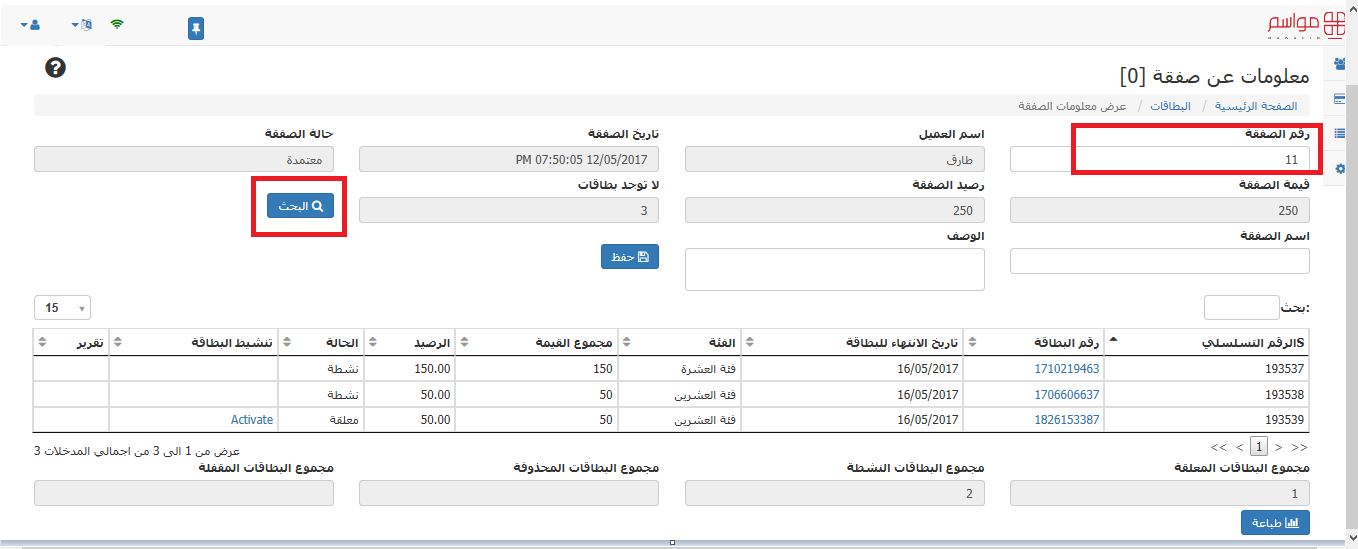Click the Mawasem logo
The height and width of the screenshot is (549, 1358).
(1307, 25)
